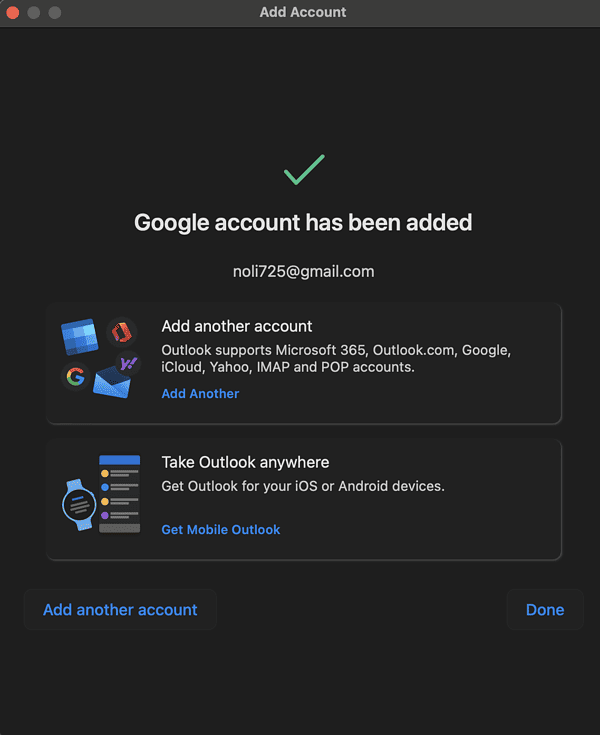The image size is (600, 735).
Task: Click the blue Outlook calendar grid icon
Action: pos(79,339)
